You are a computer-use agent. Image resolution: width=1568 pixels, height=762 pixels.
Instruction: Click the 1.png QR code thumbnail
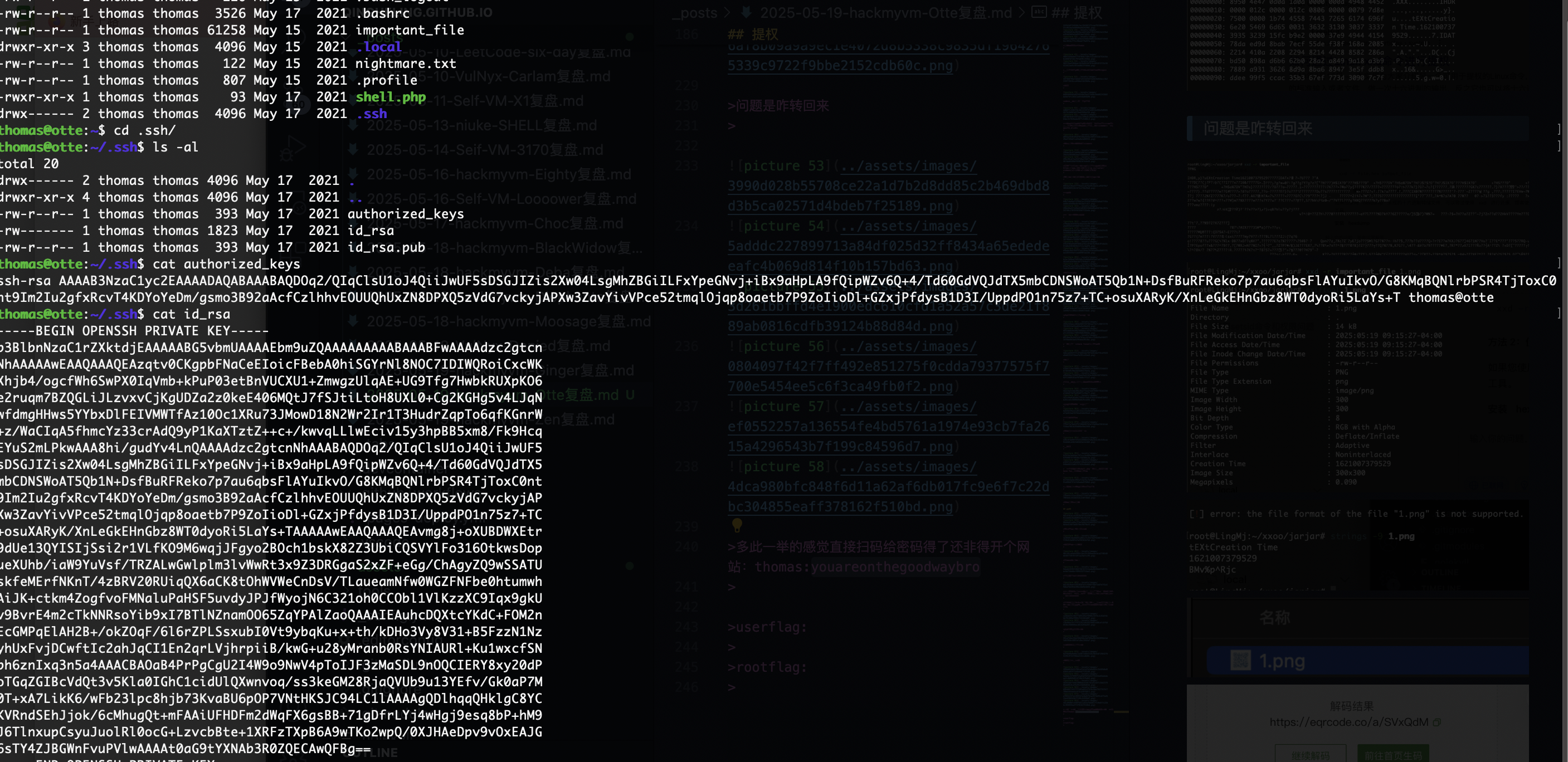[x=1240, y=661]
